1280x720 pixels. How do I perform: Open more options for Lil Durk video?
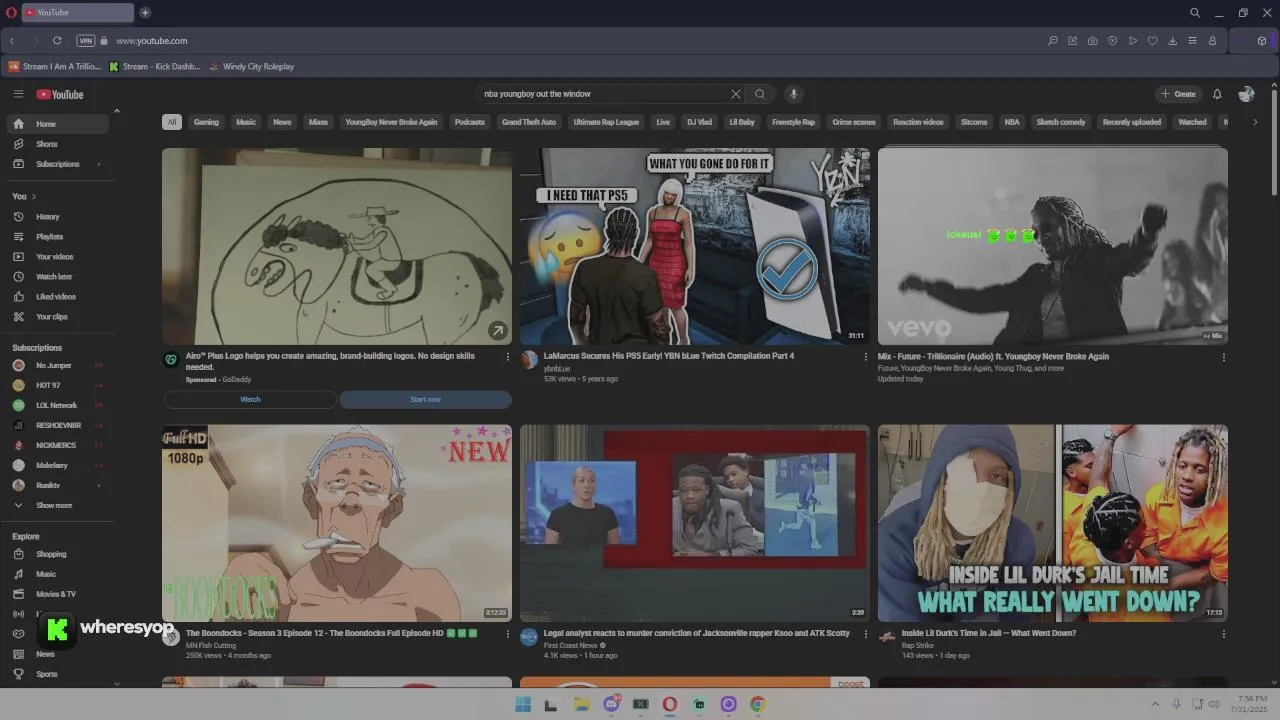point(1224,634)
